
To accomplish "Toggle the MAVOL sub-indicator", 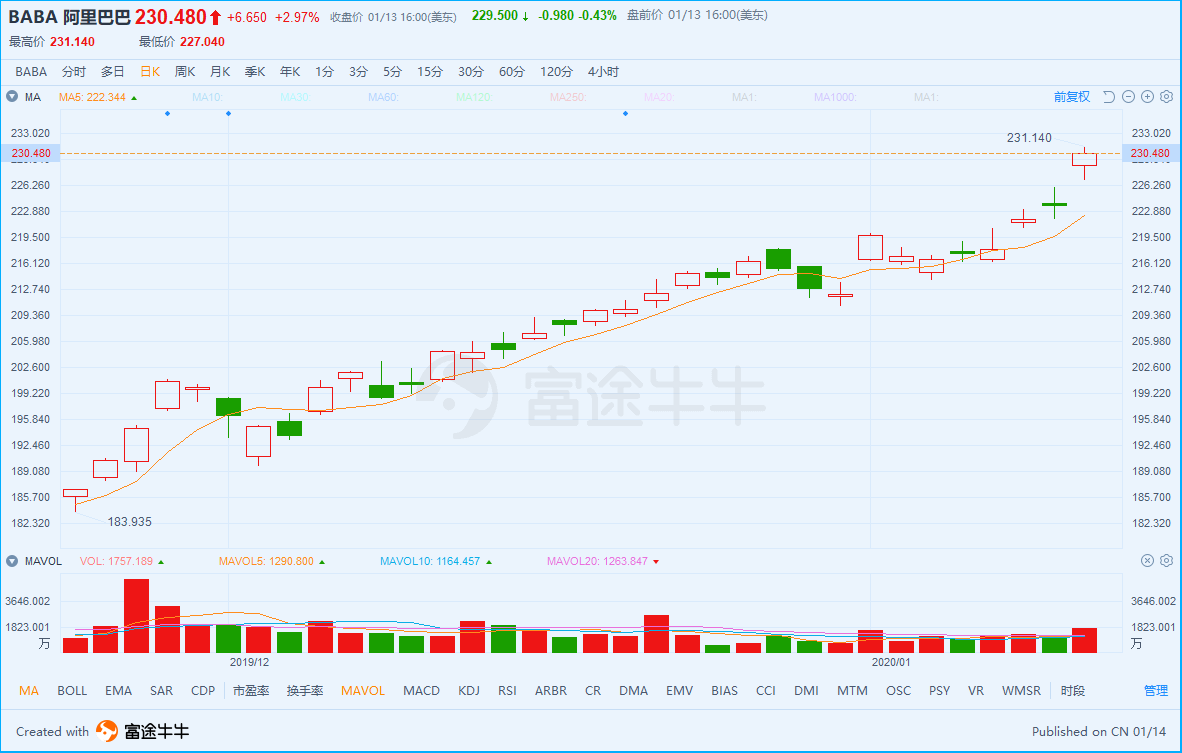I will coord(363,690).
